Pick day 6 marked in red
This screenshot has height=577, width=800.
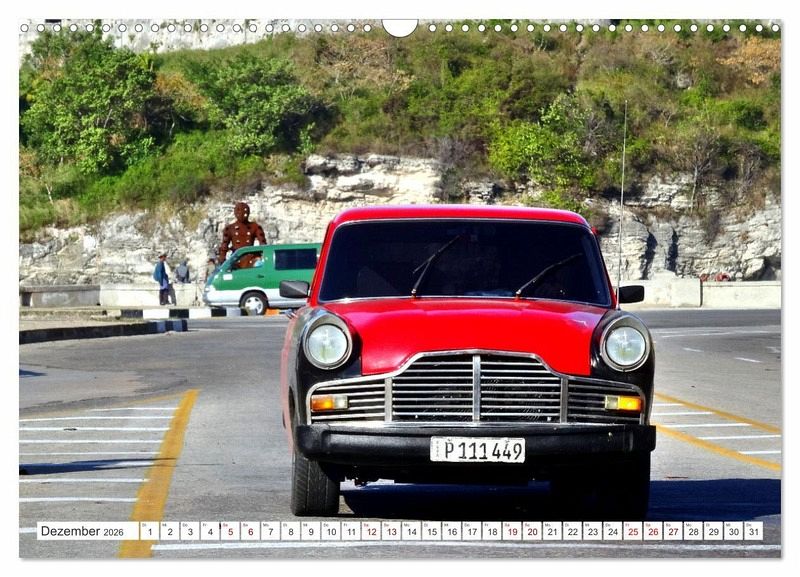click(x=250, y=531)
